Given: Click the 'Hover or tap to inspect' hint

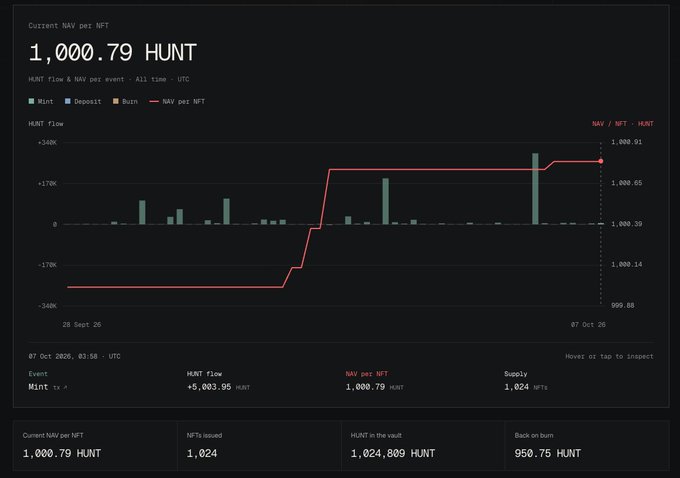Looking at the screenshot, I should point(609,356).
